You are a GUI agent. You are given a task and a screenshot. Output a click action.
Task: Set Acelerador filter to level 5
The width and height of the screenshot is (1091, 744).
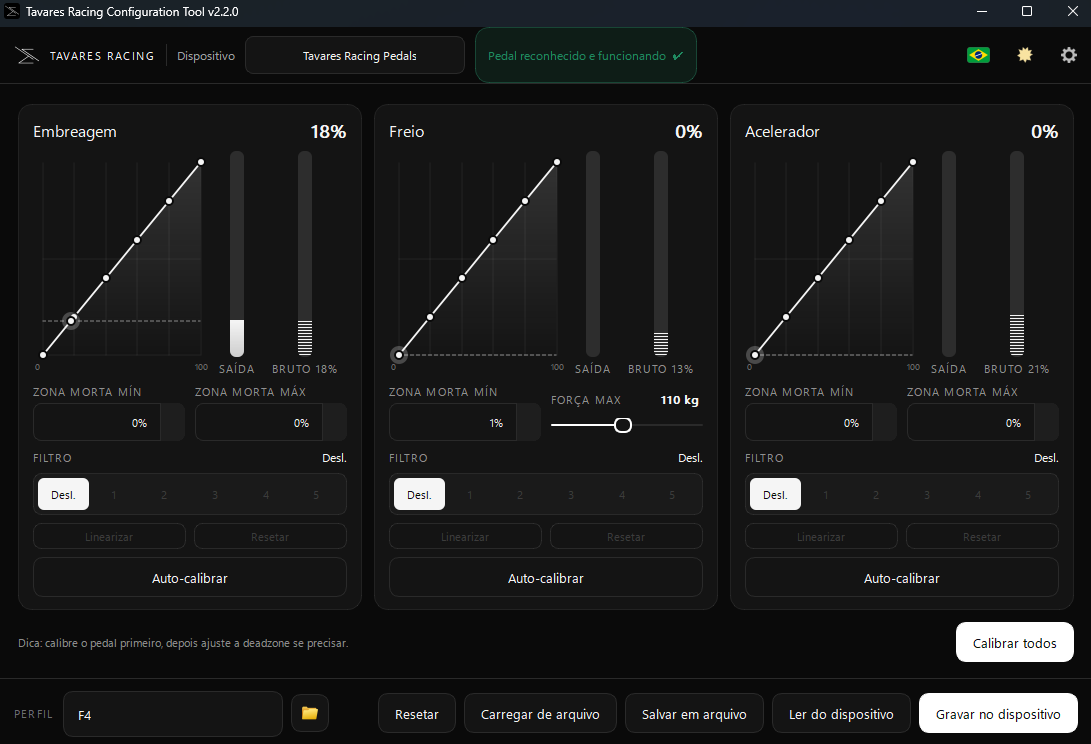tap(1028, 495)
